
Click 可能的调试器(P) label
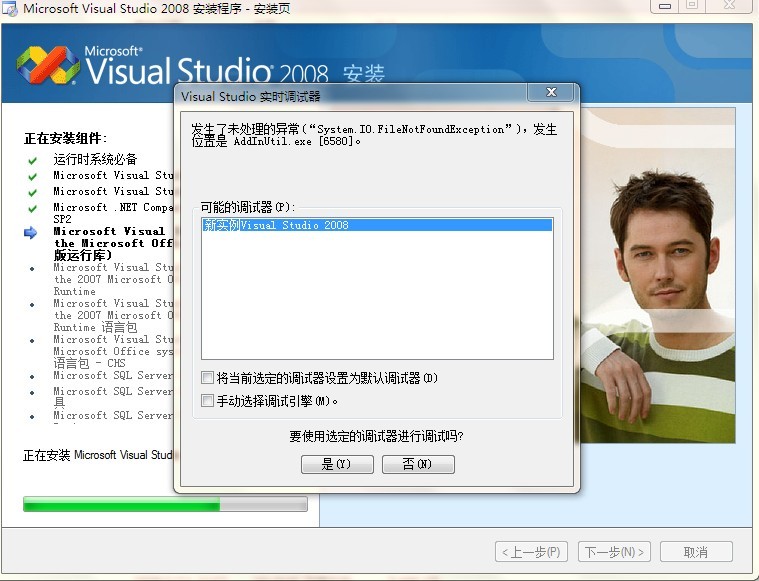(248, 207)
